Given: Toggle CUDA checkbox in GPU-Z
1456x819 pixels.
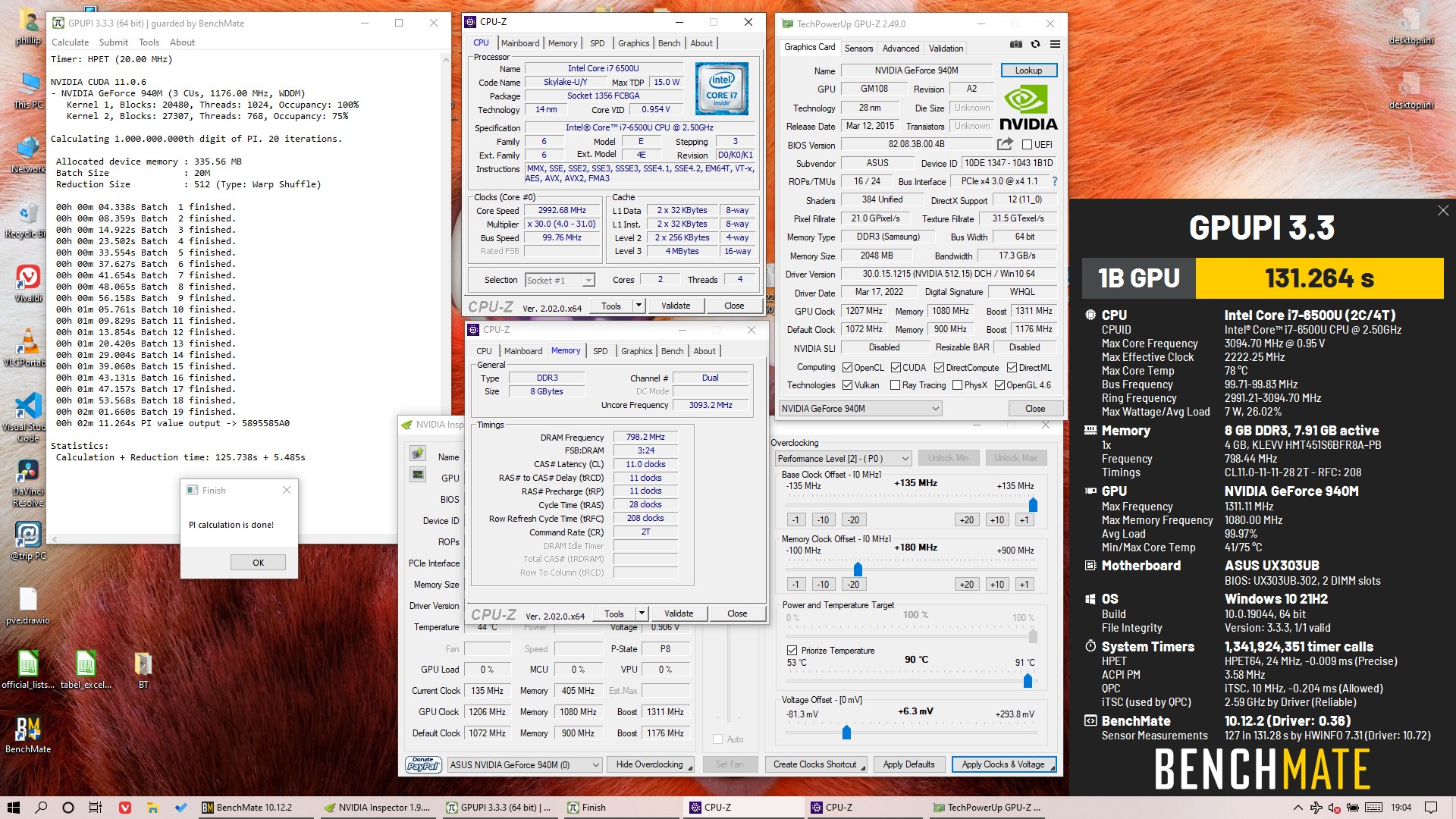Looking at the screenshot, I should click(896, 368).
